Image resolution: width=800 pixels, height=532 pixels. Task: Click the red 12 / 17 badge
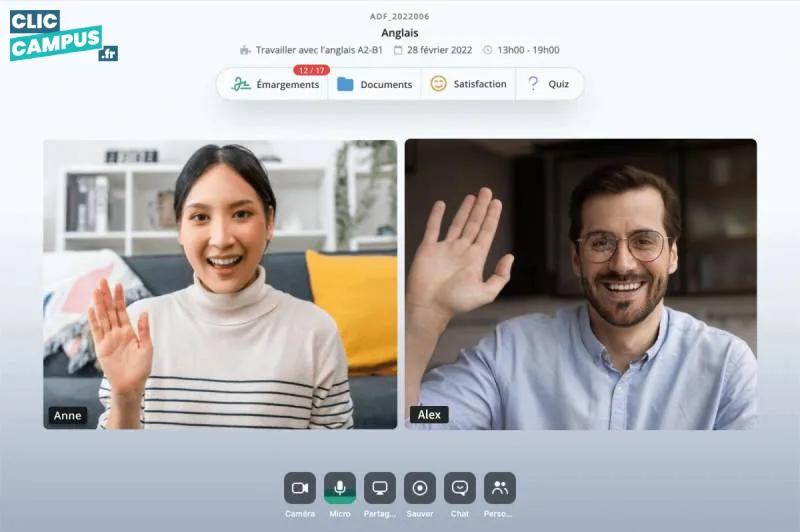coord(311,70)
